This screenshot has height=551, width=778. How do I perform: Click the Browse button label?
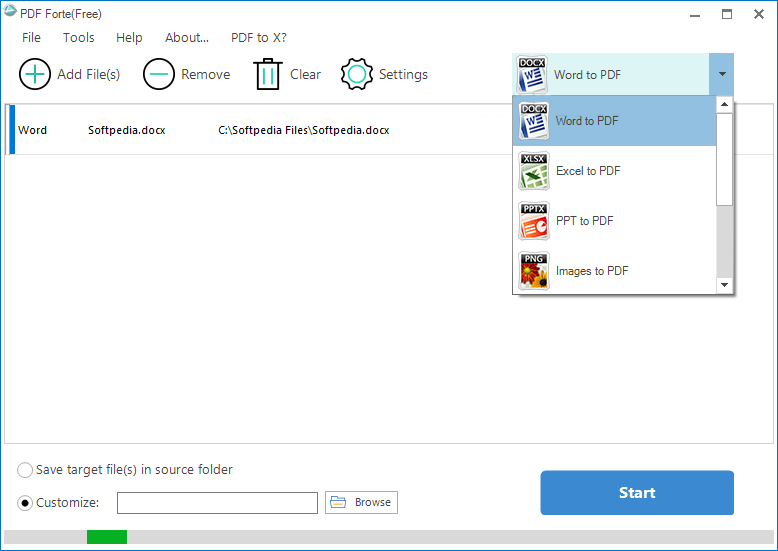point(373,502)
